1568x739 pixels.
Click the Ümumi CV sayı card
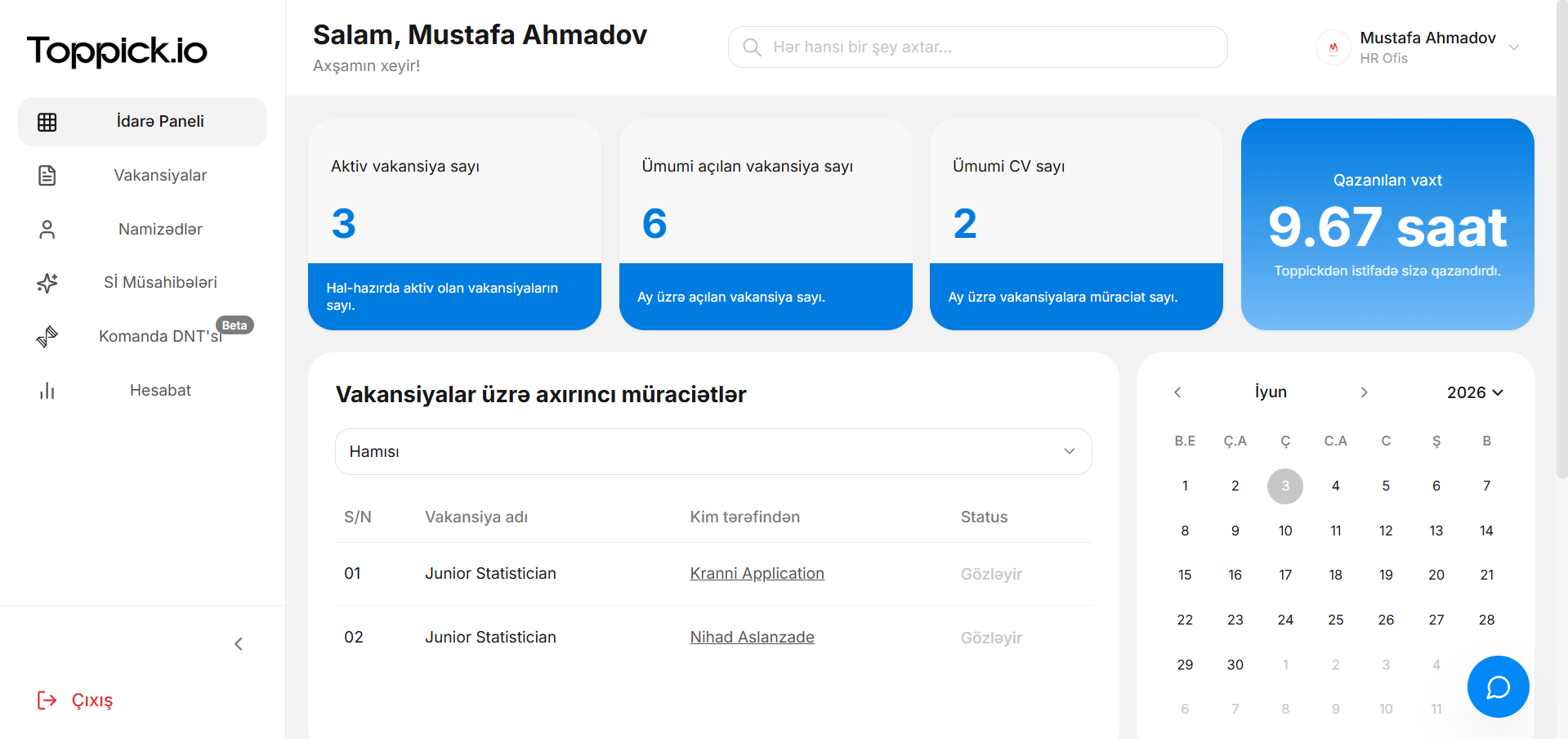coord(1076,224)
